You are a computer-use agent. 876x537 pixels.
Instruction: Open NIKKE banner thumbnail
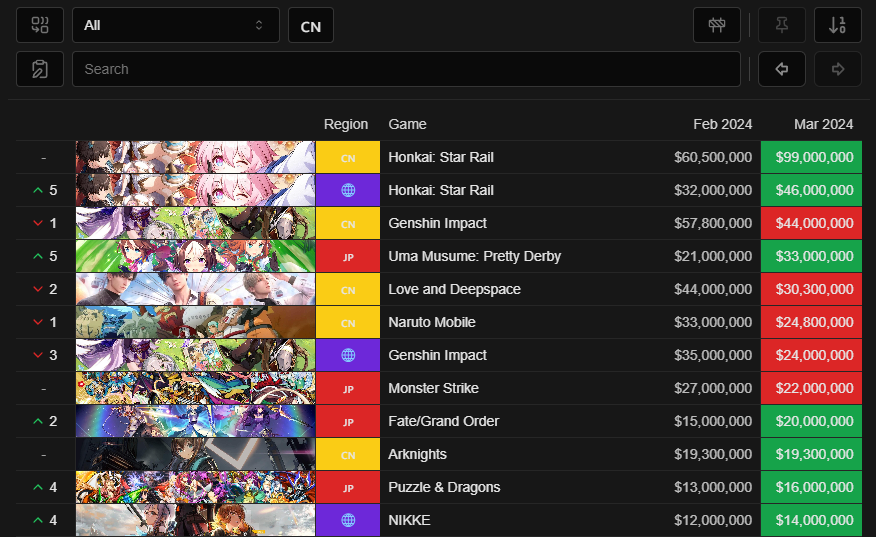(196, 520)
